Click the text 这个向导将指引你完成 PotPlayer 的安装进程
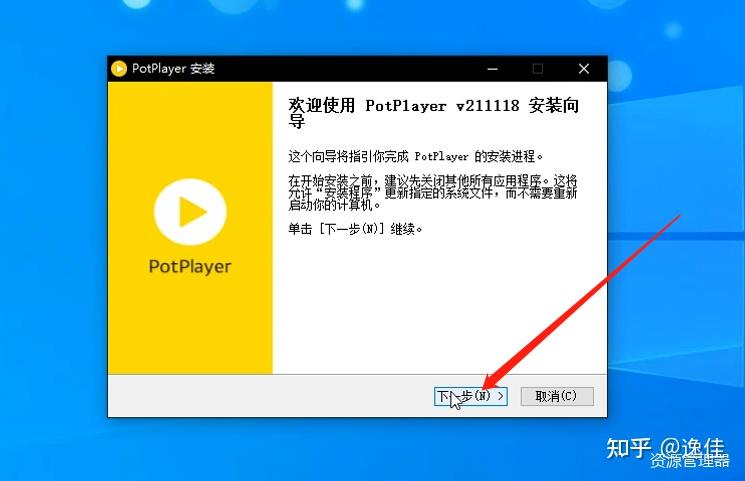The width and height of the screenshot is (745, 481). pyautogui.click(x=415, y=156)
